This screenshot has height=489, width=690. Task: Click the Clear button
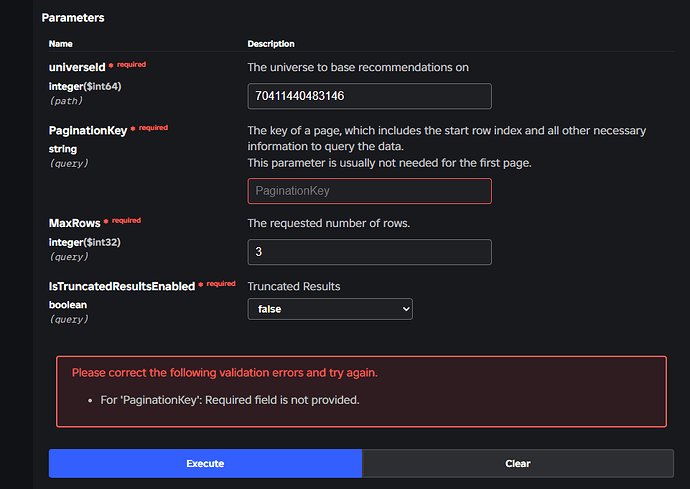(x=517, y=463)
